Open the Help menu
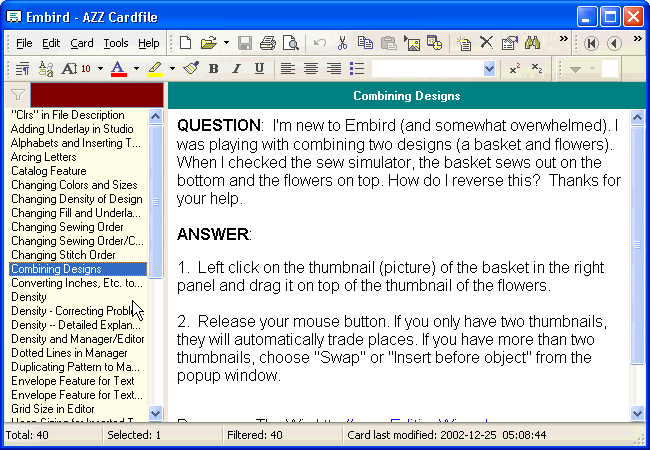 click(148, 43)
